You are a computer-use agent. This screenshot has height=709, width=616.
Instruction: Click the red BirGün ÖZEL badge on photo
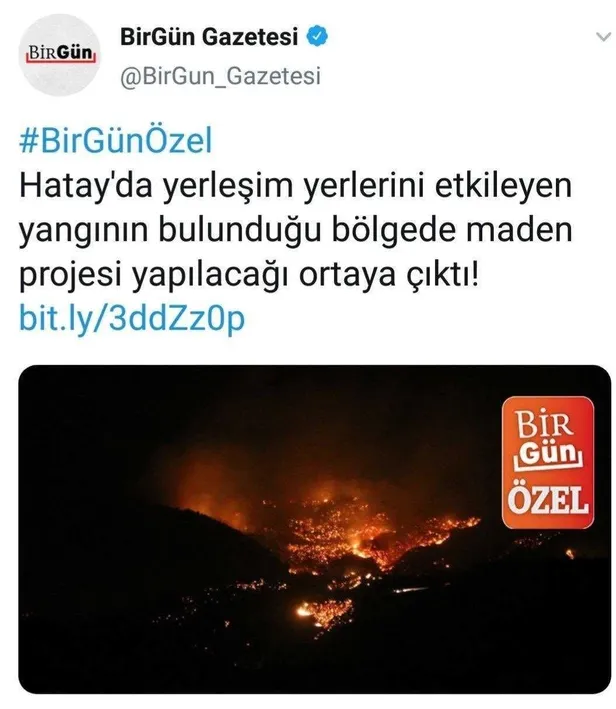[x=548, y=463]
